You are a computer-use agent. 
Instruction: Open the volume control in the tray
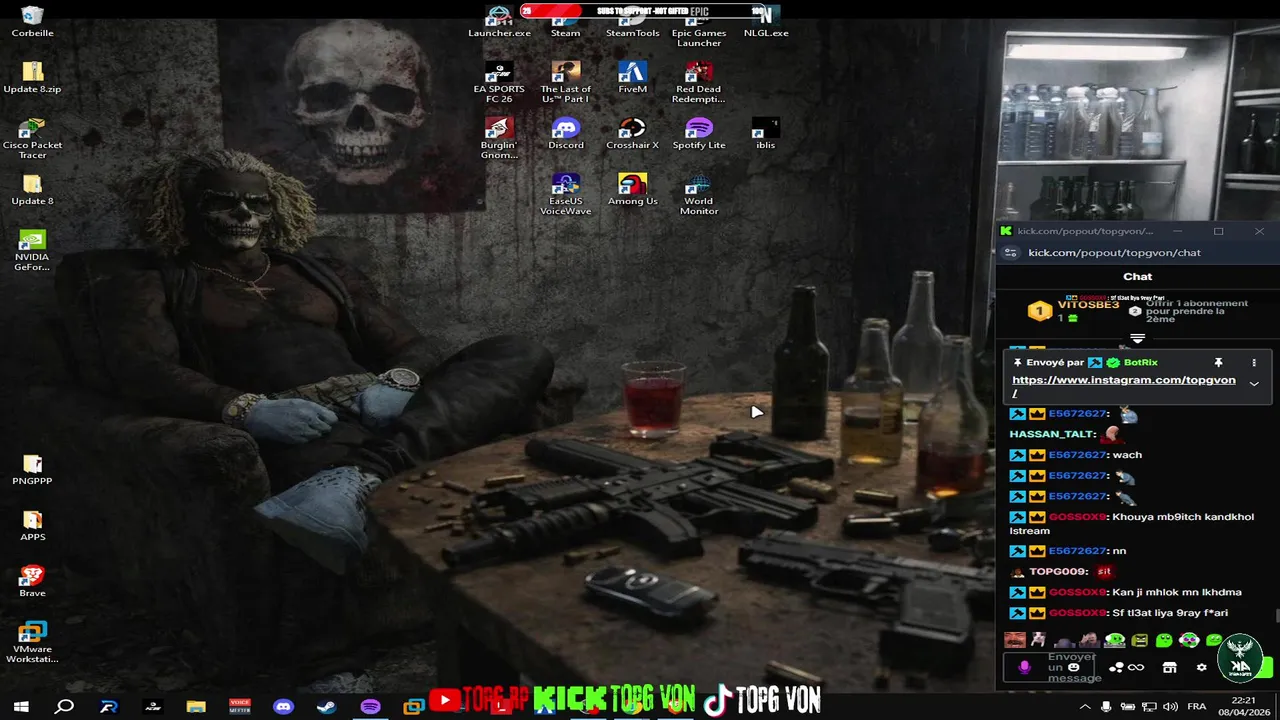(1170, 707)
